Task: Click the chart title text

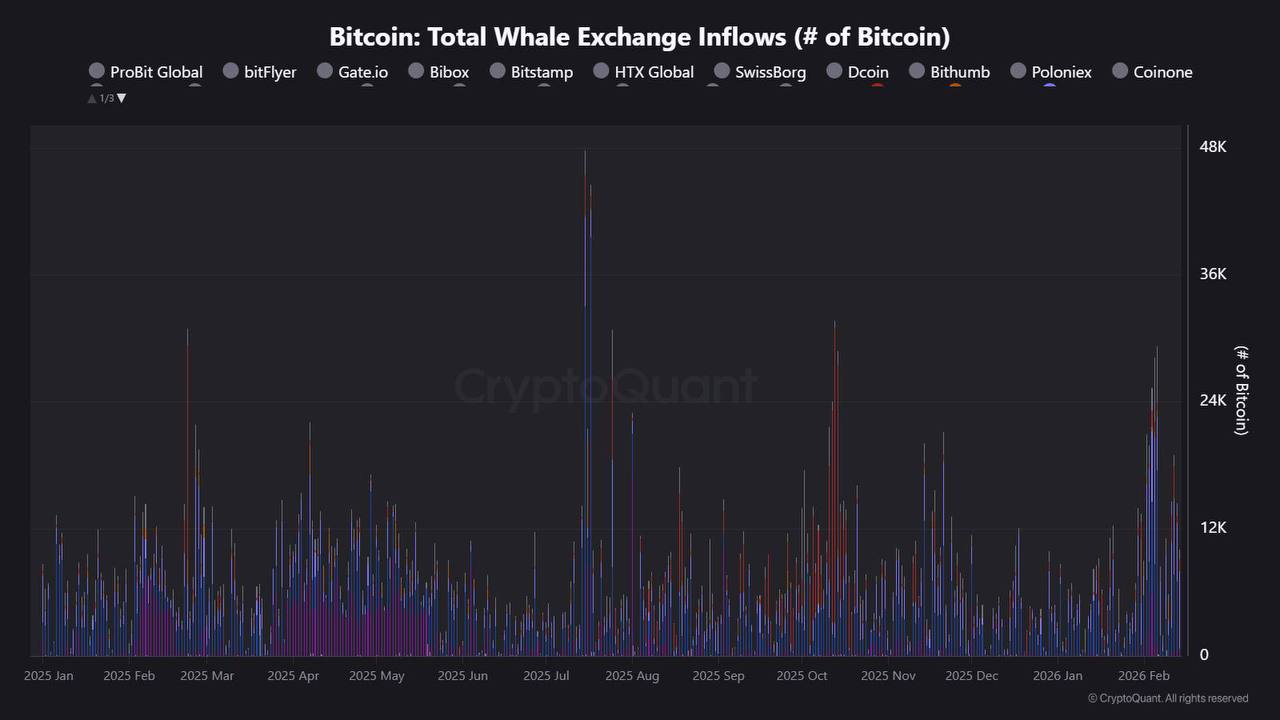Action: 640,37
